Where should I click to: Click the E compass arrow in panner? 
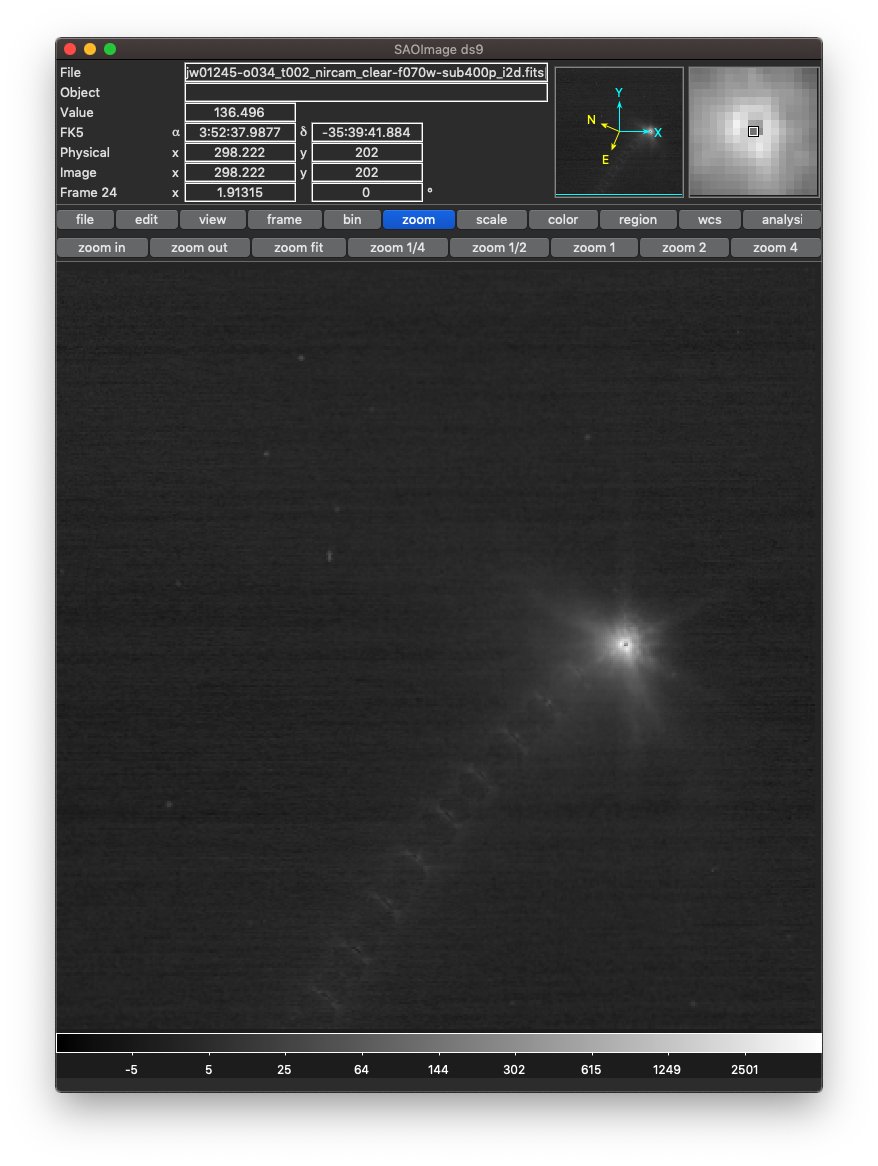tap(612, 146)
